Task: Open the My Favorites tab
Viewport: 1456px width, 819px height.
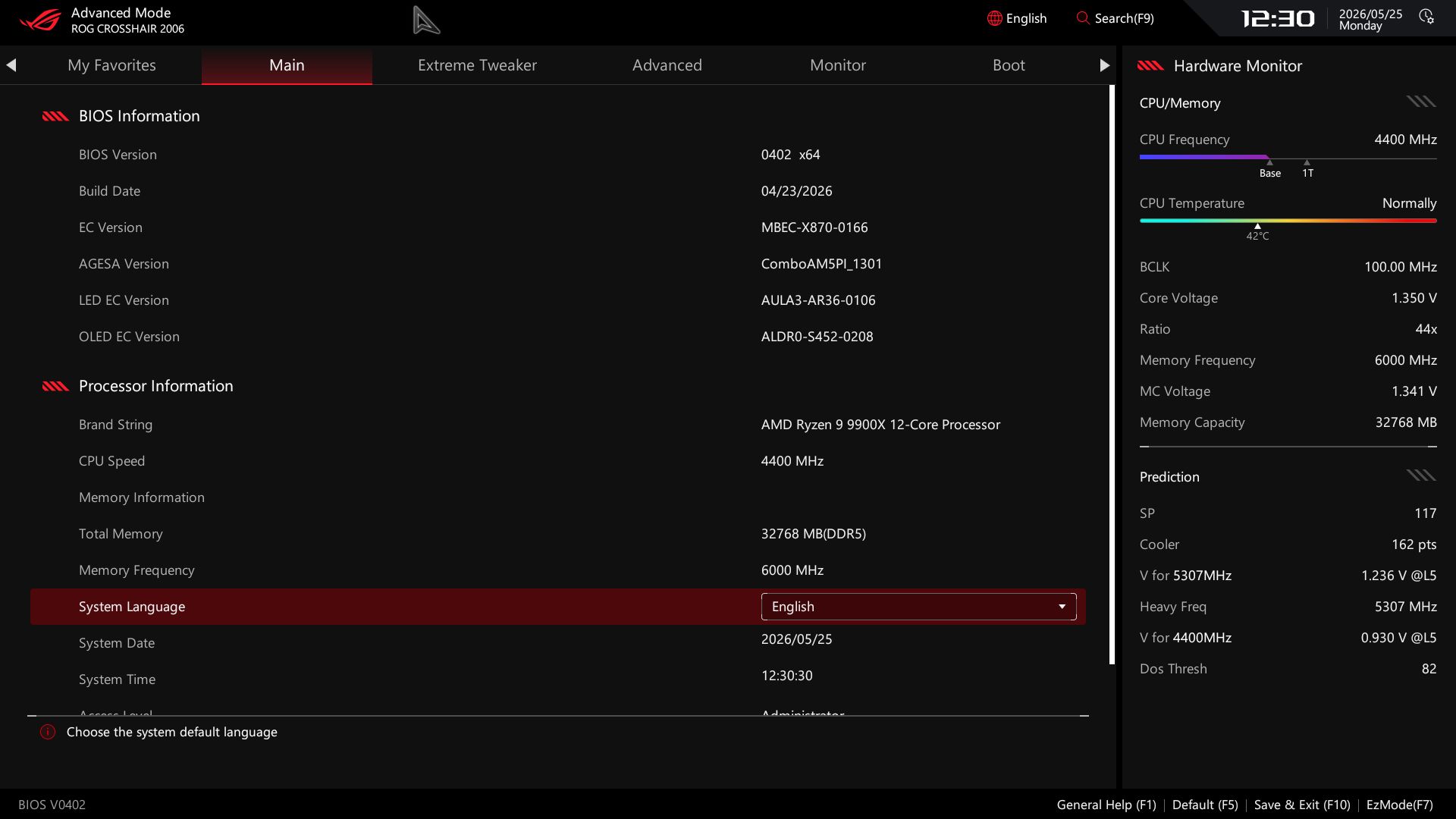Action: (x=111, y=65)
